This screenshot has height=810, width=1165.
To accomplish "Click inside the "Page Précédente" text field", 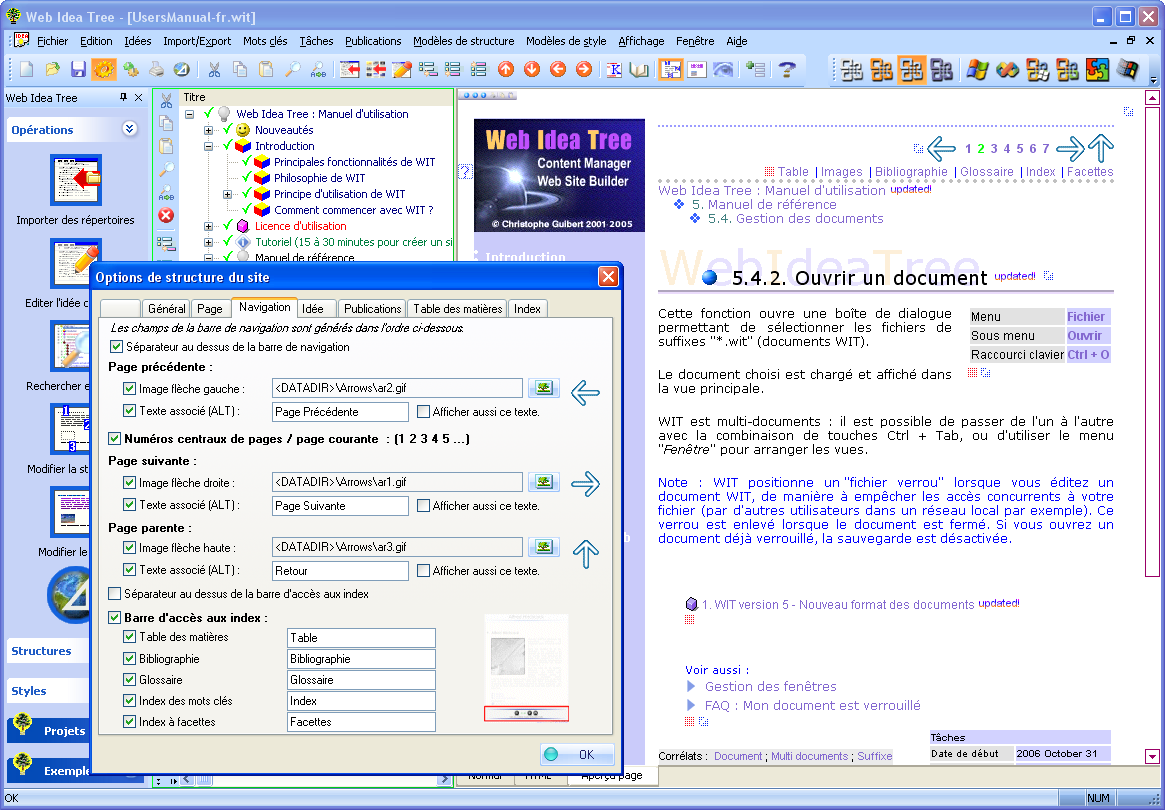I will pos(338,410).
